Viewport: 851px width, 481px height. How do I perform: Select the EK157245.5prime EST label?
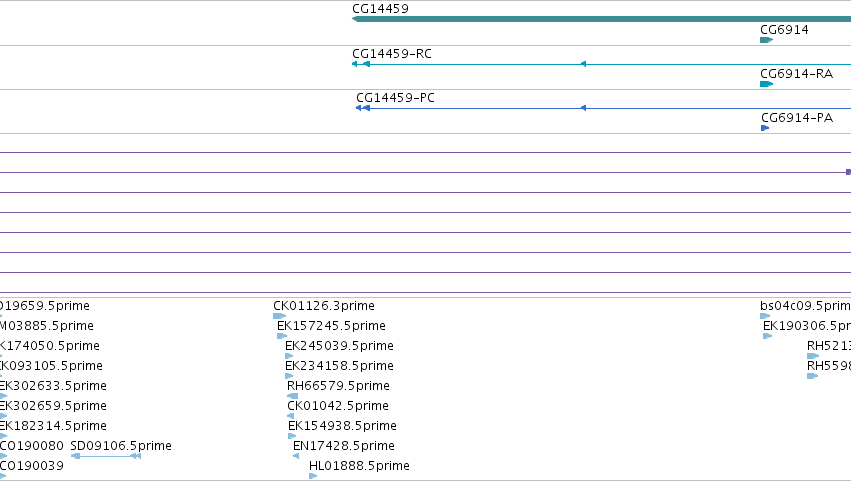click(x=331, y=326)
